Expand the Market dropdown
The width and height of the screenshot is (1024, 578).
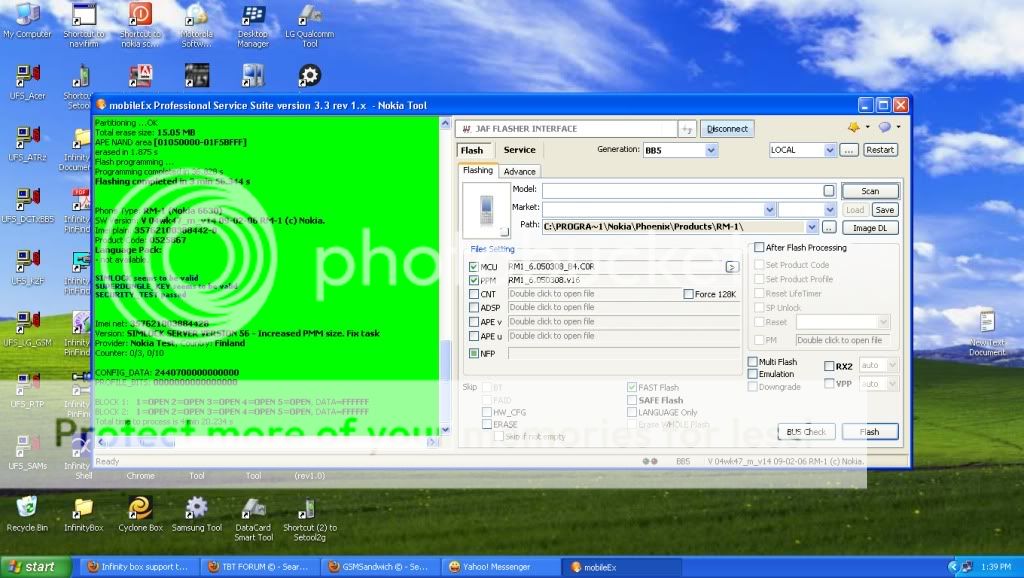click(769, 210)
